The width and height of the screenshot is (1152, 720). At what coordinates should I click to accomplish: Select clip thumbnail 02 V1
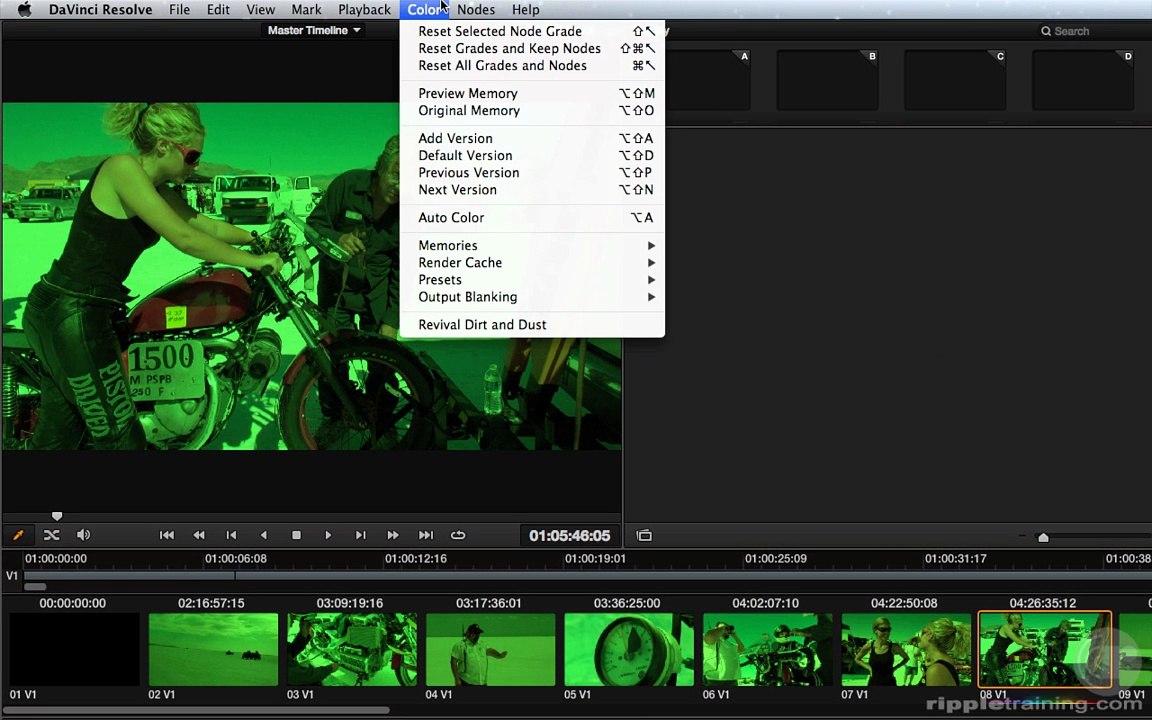pos(213,649)
